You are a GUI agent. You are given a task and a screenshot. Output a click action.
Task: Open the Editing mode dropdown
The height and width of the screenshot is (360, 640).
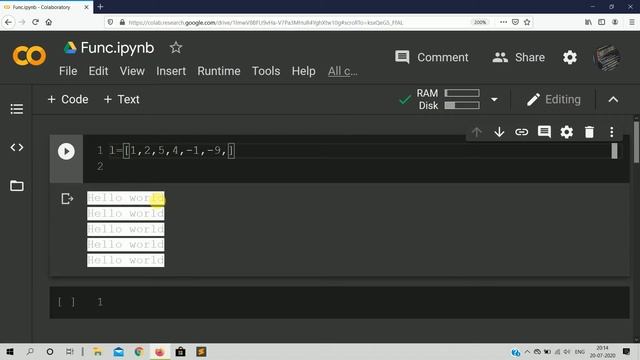click(x=553, y=99)
